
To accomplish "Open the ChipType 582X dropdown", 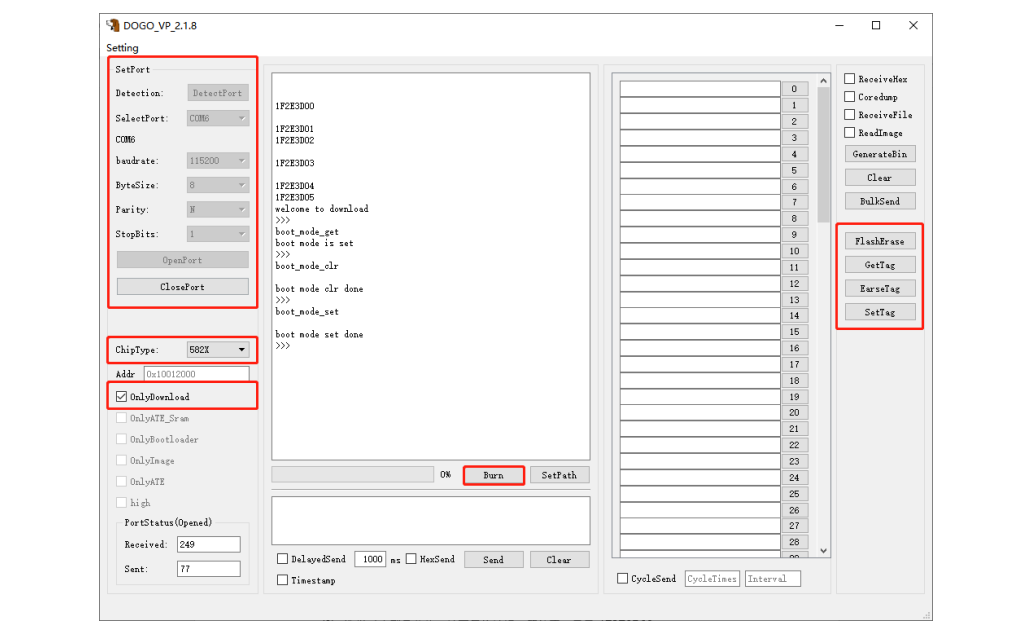I will 218,349.
